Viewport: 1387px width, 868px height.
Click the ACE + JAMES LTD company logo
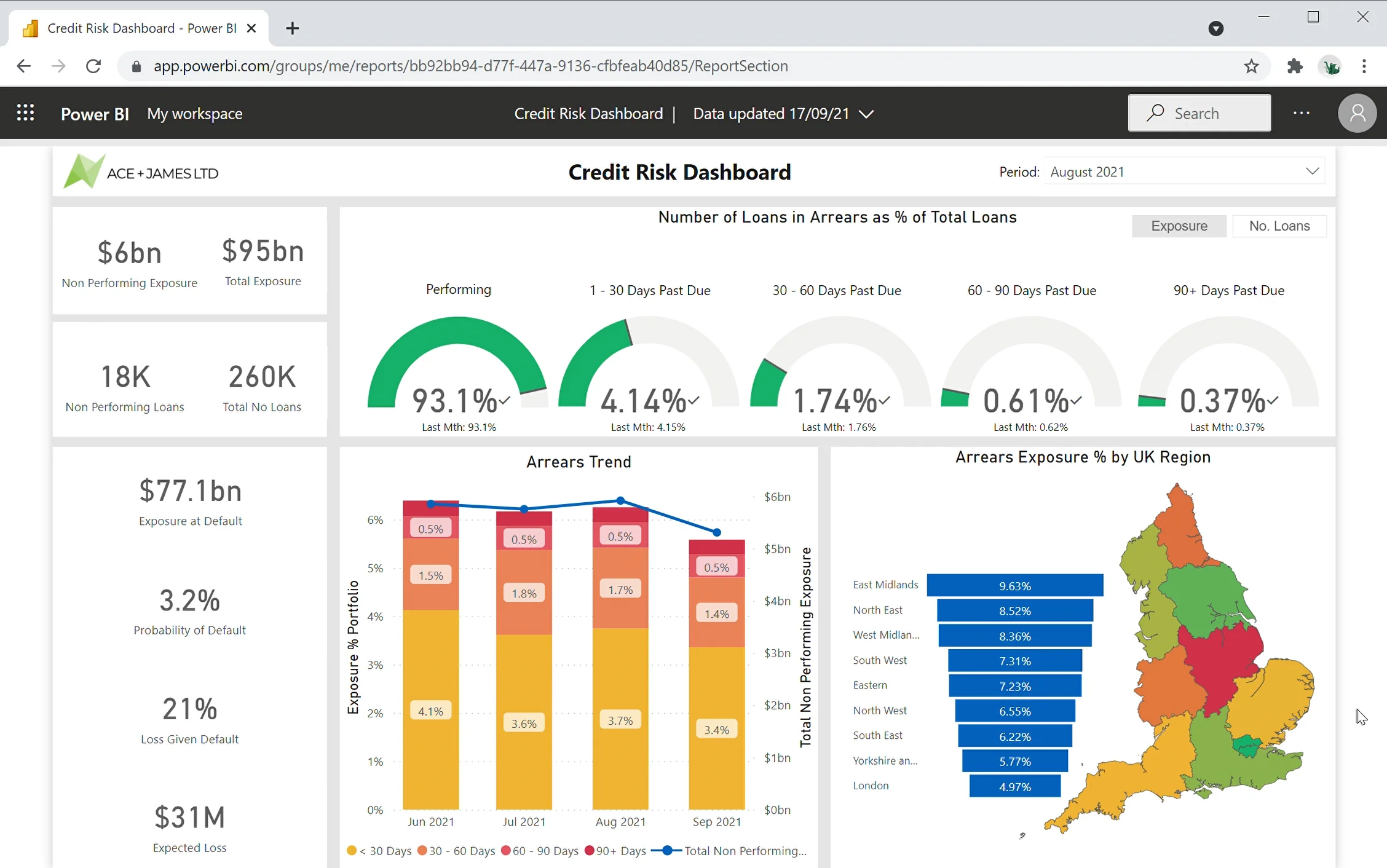point(140,171)
